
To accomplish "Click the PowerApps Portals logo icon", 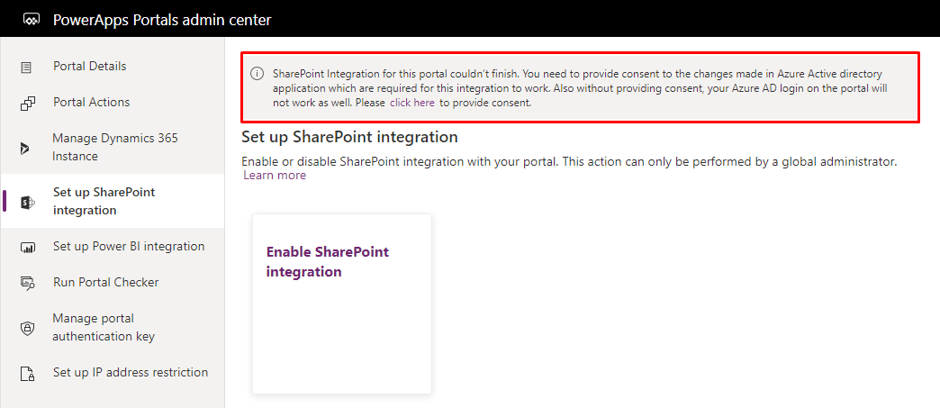I will (31, 20).
